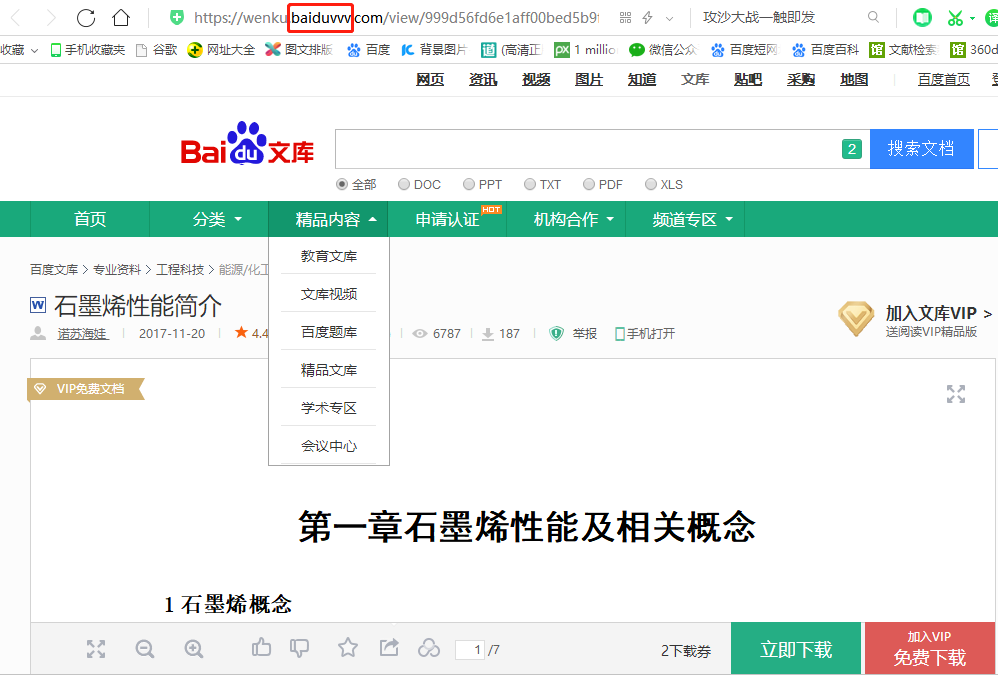998x675 pixels.
Task: Choose 精品文库 from the dropdown menu
Action: pos(329,370)
